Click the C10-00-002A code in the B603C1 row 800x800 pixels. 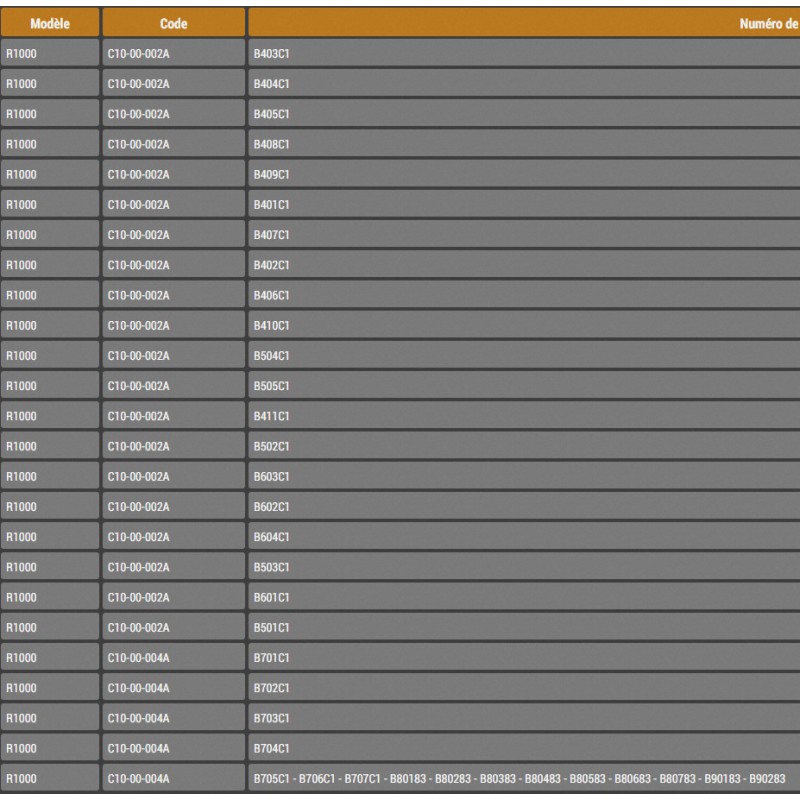[173, 476]
